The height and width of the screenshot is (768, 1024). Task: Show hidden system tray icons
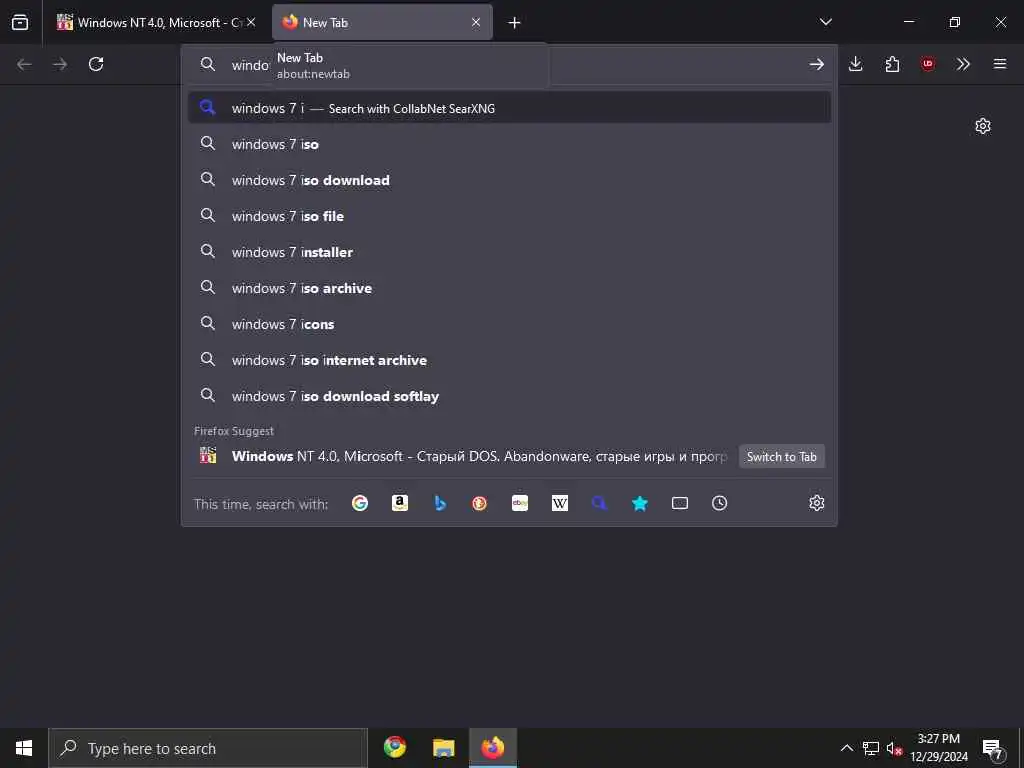click(x=846, y=748)
